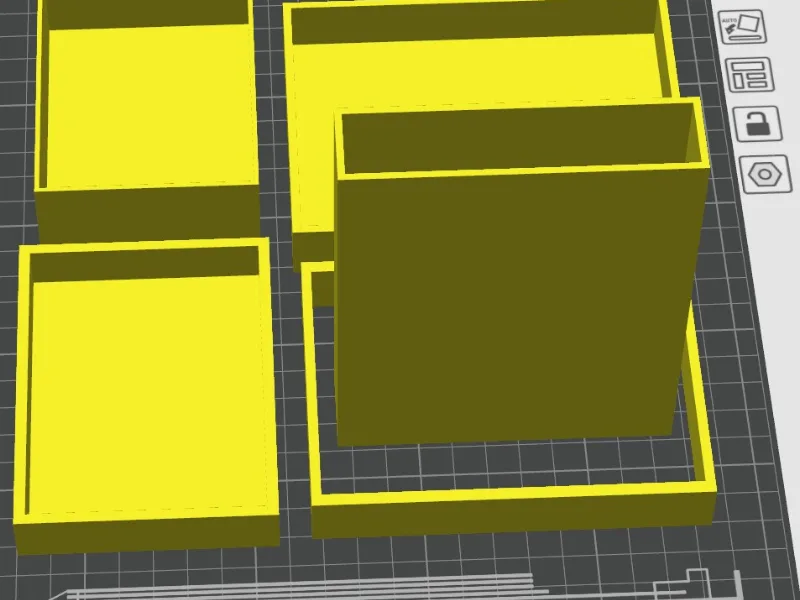The image size is (800, 600).
Task: Click the back inner wall of the wide tray
Action: (x=474, y=24)
